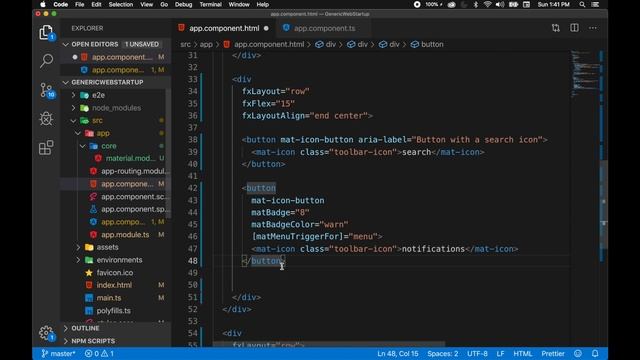Change language mode HTML

pyautogui.click(x=522, y=353)
